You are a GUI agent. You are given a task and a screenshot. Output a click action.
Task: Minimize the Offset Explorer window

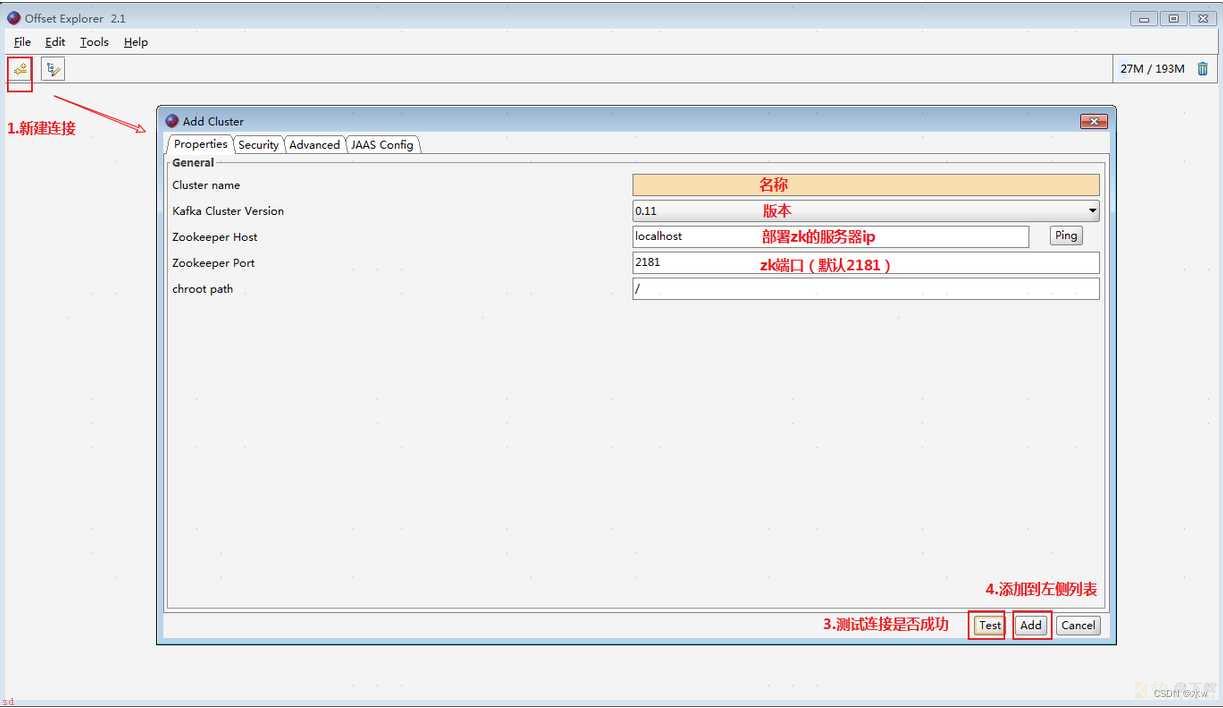pos(1144,18)
